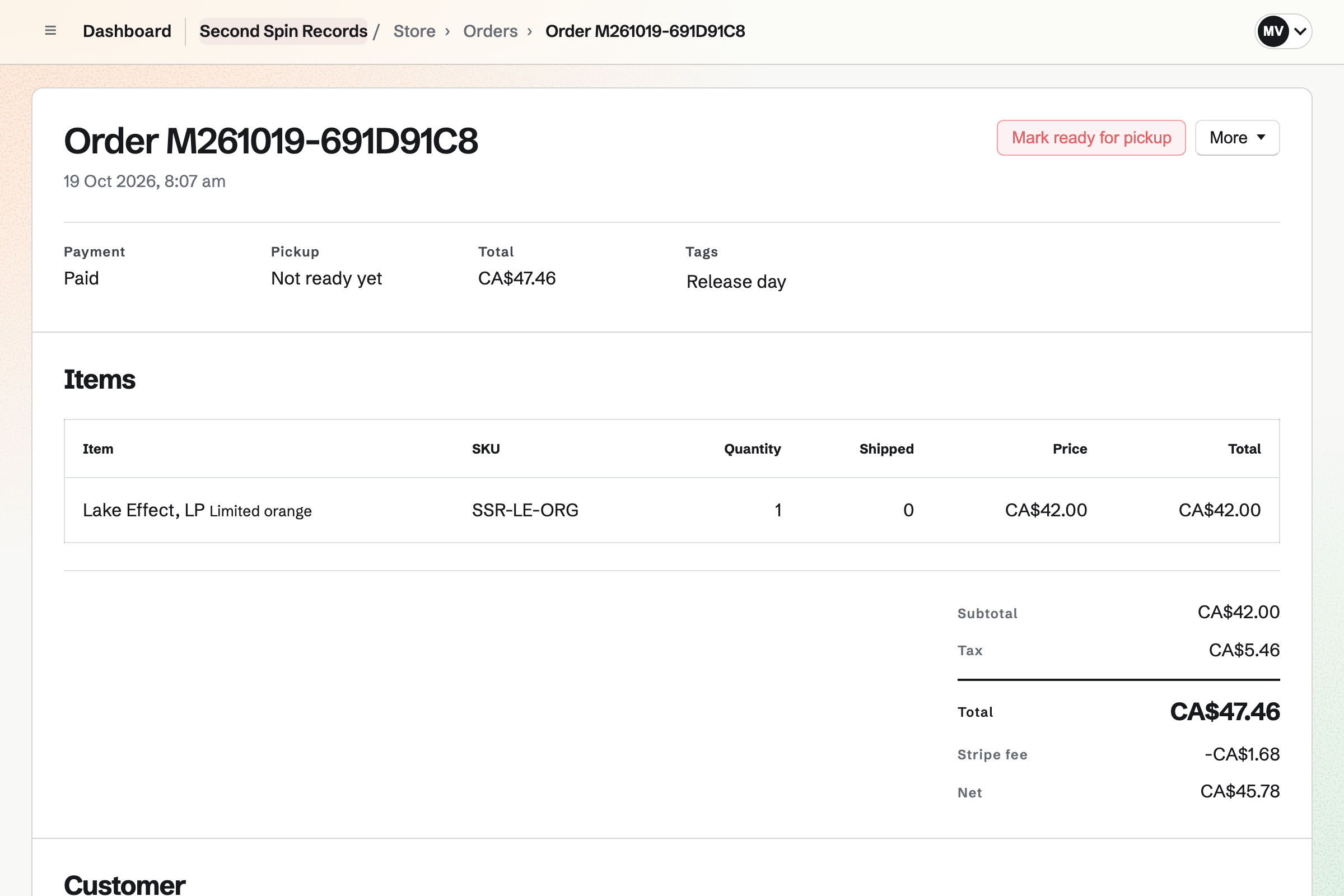The image size is (1344, 896).
Task: Mark order ready for pickup
Action: pyautogui.click(x=1091, y=138)
